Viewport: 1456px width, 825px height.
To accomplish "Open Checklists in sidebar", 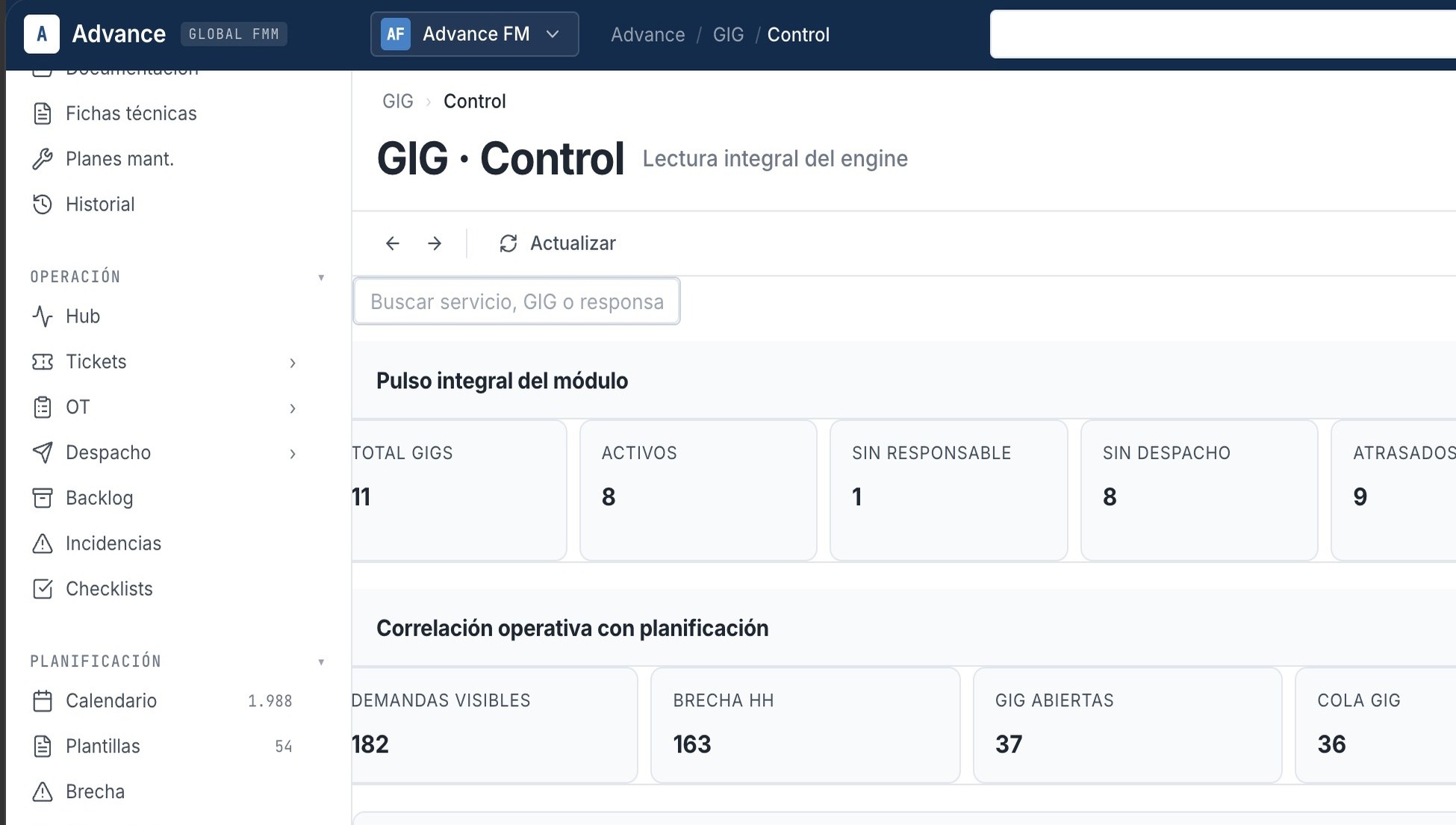I will point(109,589).
